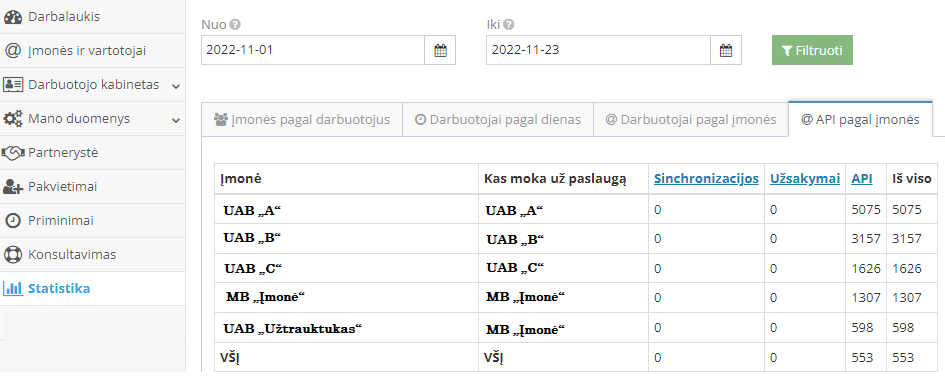Click the add-user icon of Pakvietimai

pos(13,187)
